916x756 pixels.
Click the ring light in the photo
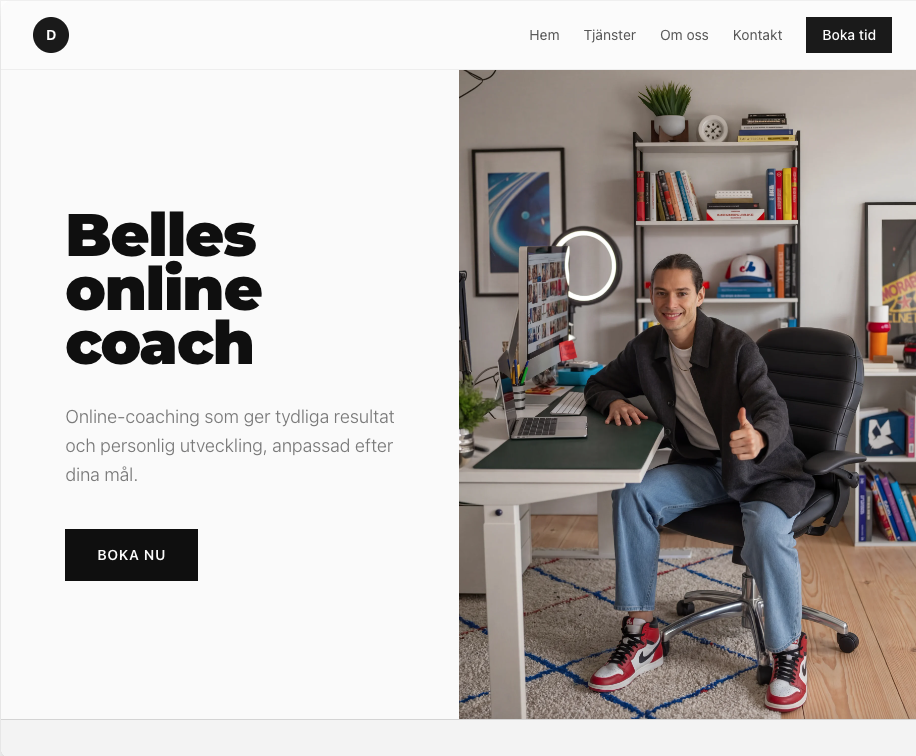[587, 265]
